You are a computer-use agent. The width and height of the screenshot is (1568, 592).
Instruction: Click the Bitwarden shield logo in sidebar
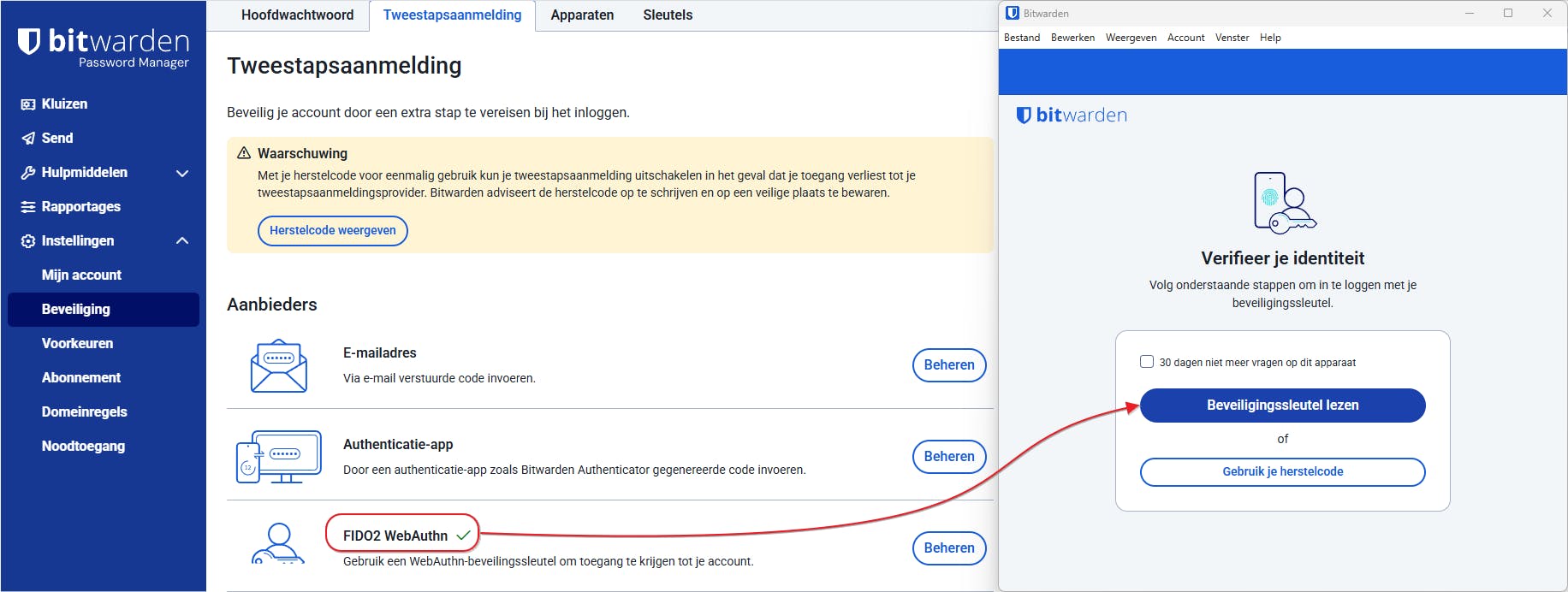click(29, 41)
